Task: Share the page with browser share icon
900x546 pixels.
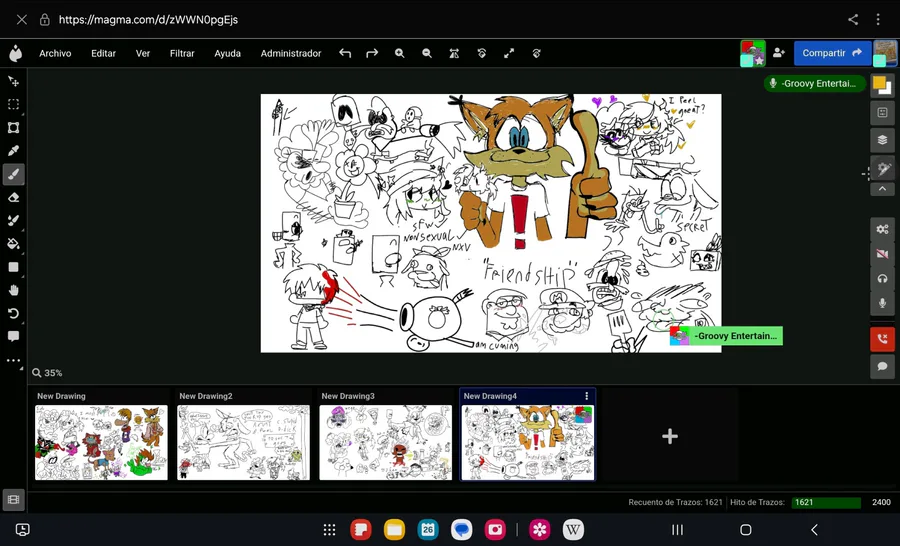Action: coord(853,20)
